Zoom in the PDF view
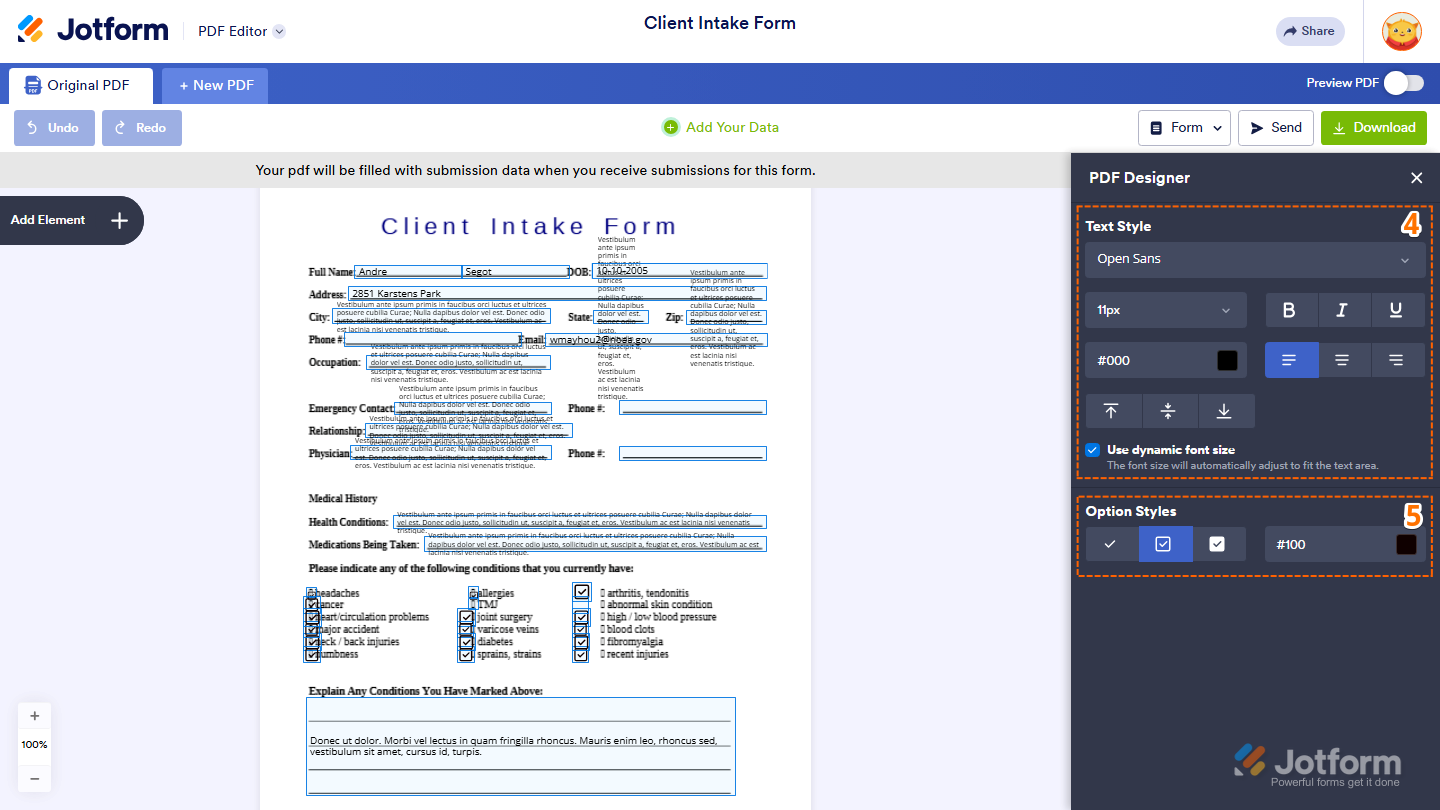Screen dimensions: 1440x810 click(x=35, y=716)
